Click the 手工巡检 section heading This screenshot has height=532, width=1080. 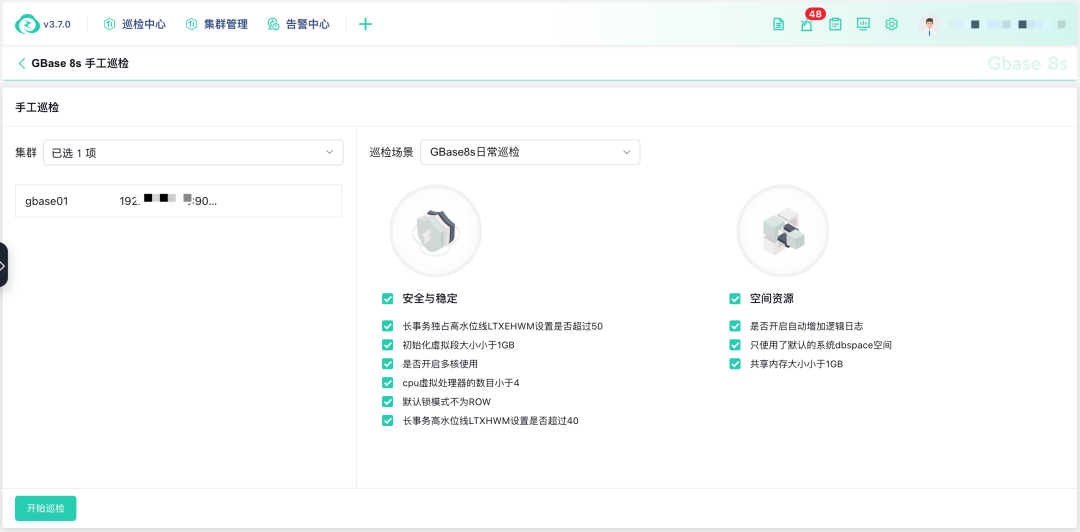coord(37,107)
